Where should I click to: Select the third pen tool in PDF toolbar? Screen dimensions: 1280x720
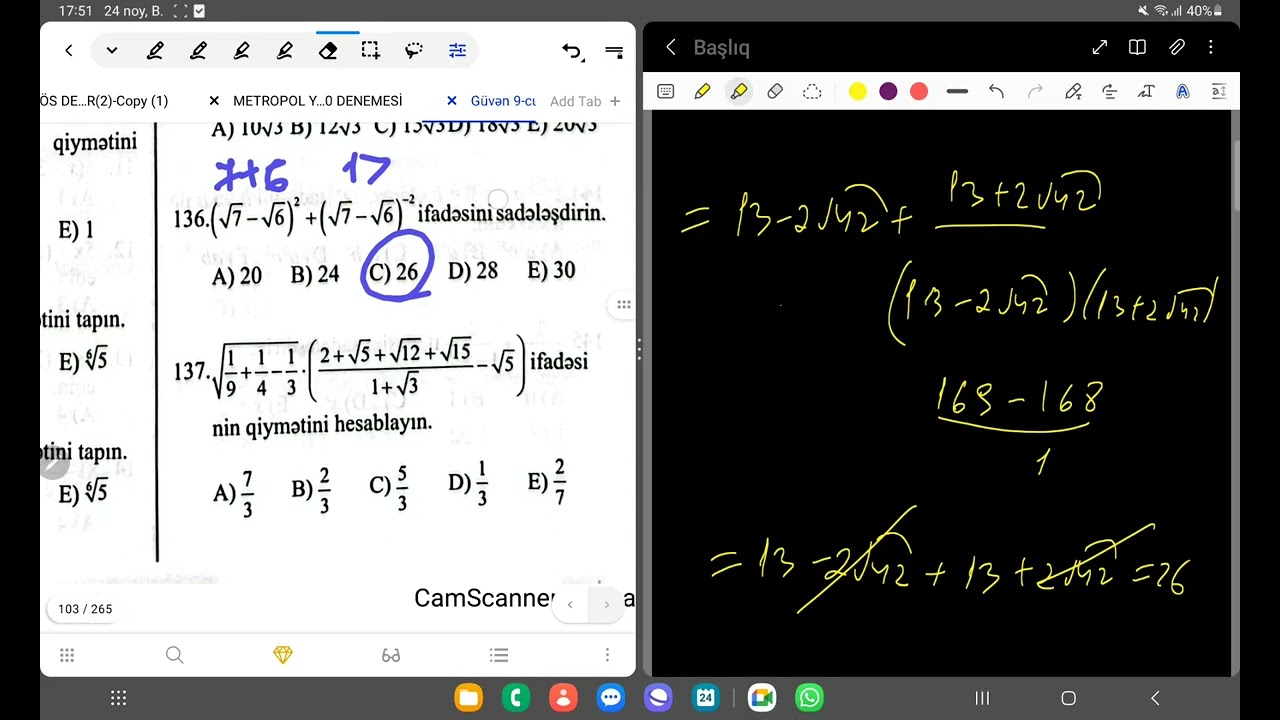point(241,50)
